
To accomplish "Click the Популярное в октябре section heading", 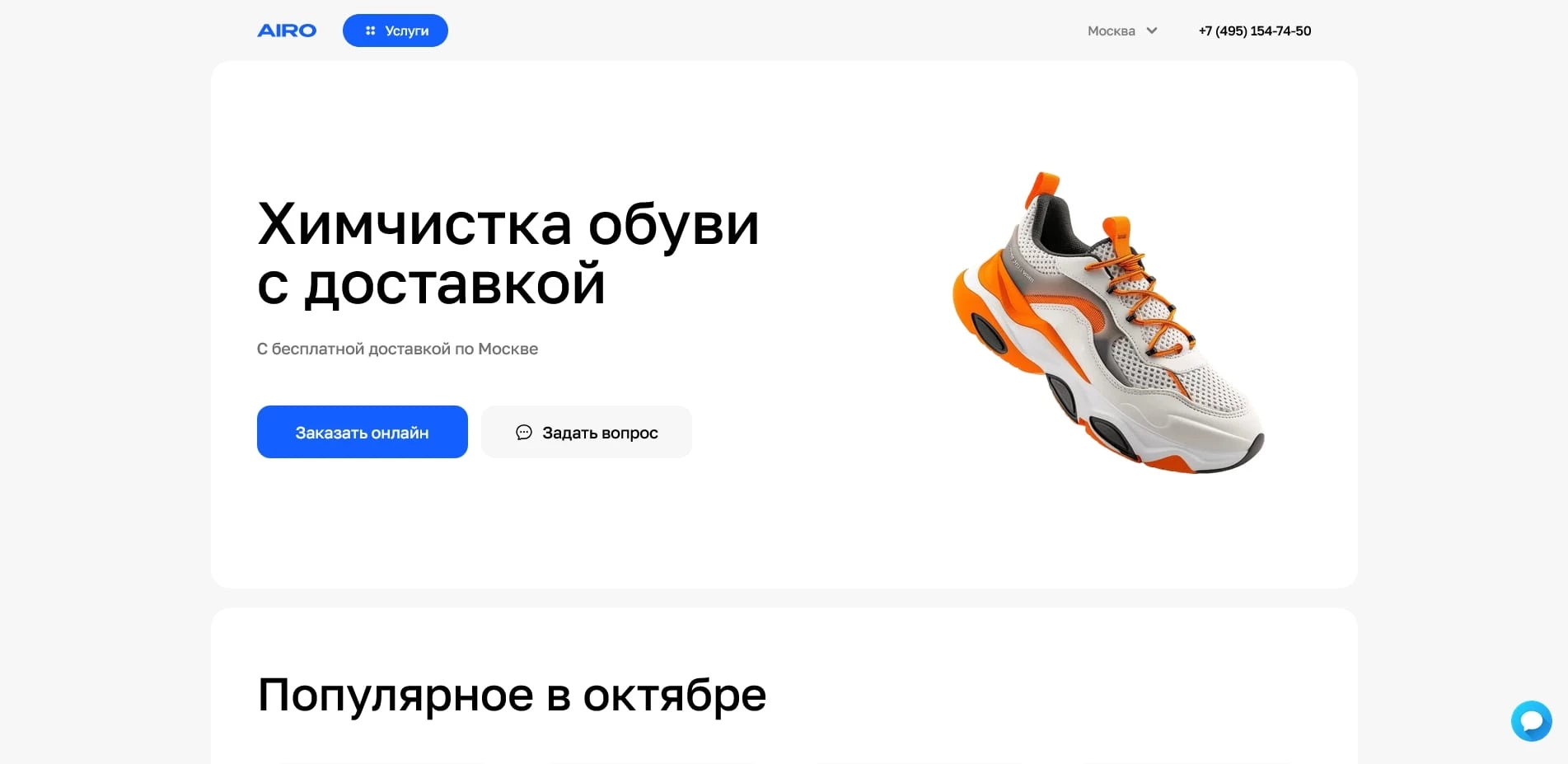I will pos(512,695).
